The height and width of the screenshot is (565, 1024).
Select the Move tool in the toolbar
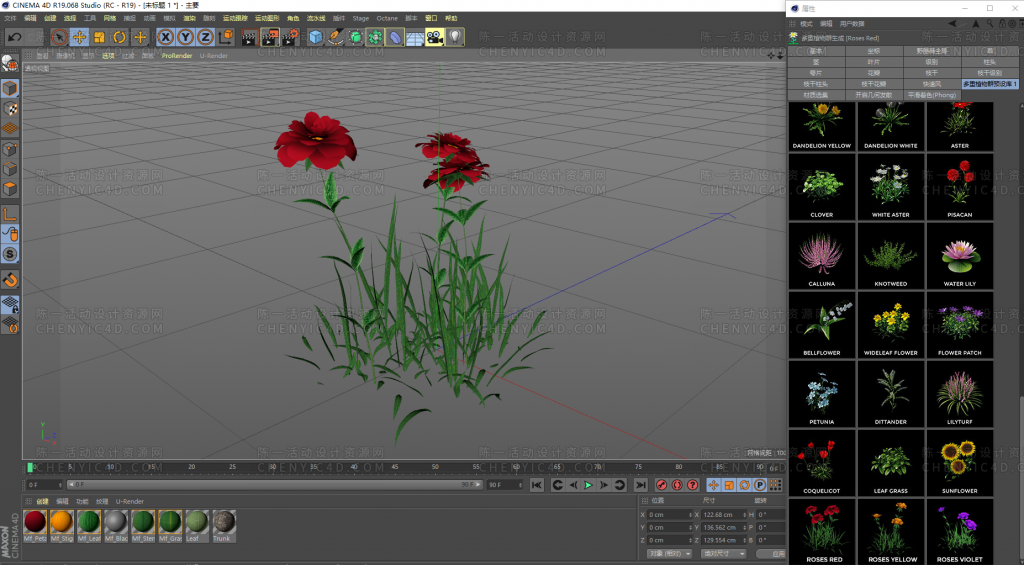click(x=79, y=37)
